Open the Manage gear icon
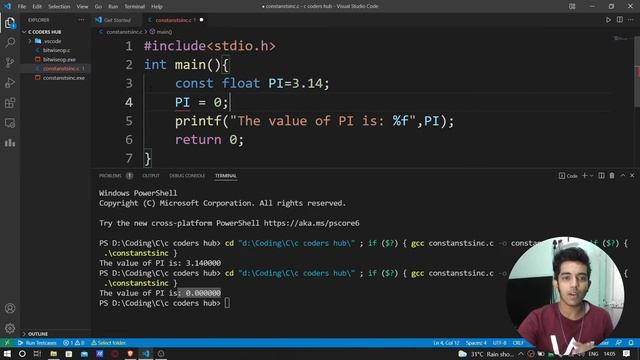The height and width of the screenshot is (360, 640). pos(10,328)
